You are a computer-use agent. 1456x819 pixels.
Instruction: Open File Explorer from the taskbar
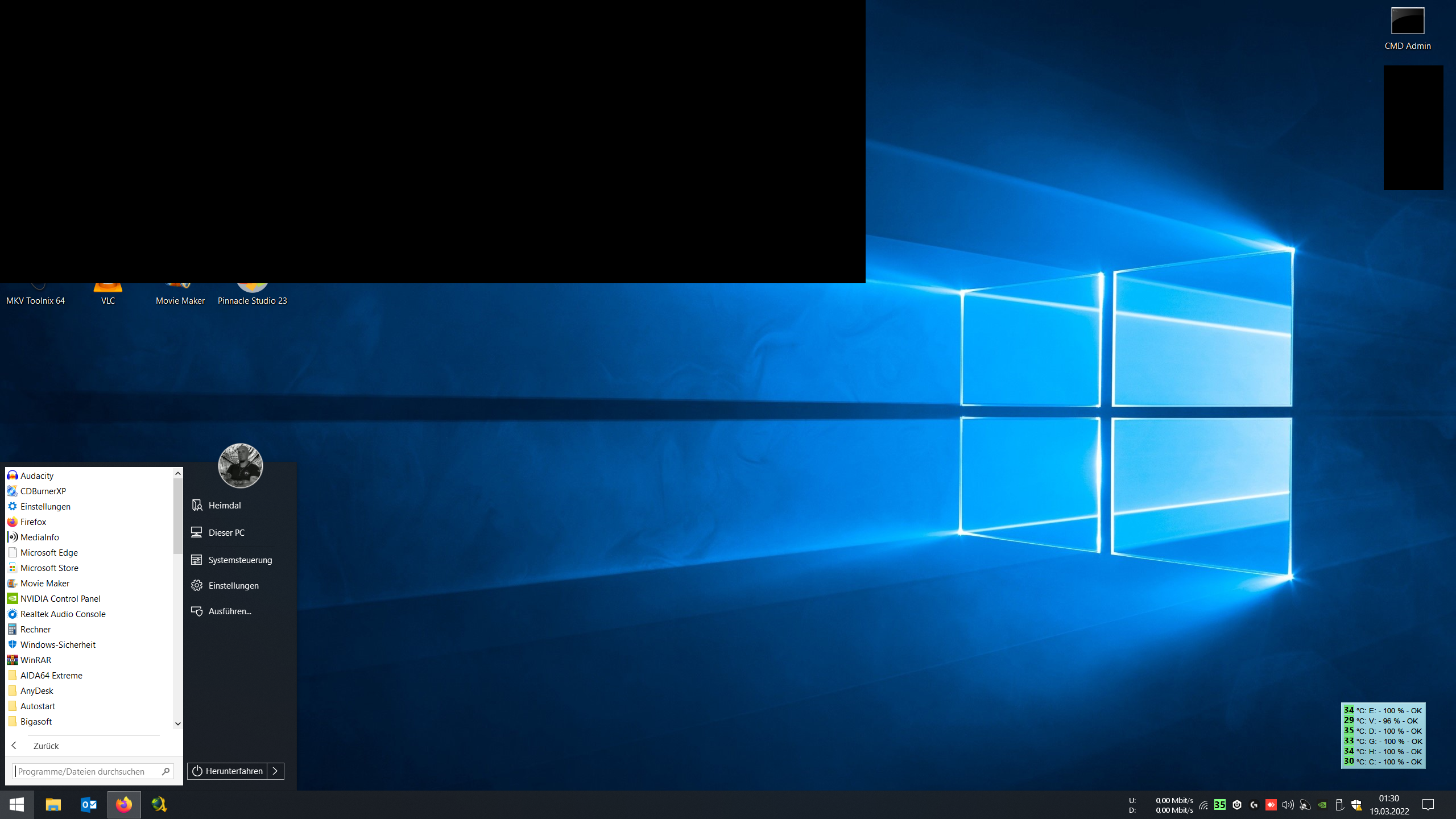53,804
